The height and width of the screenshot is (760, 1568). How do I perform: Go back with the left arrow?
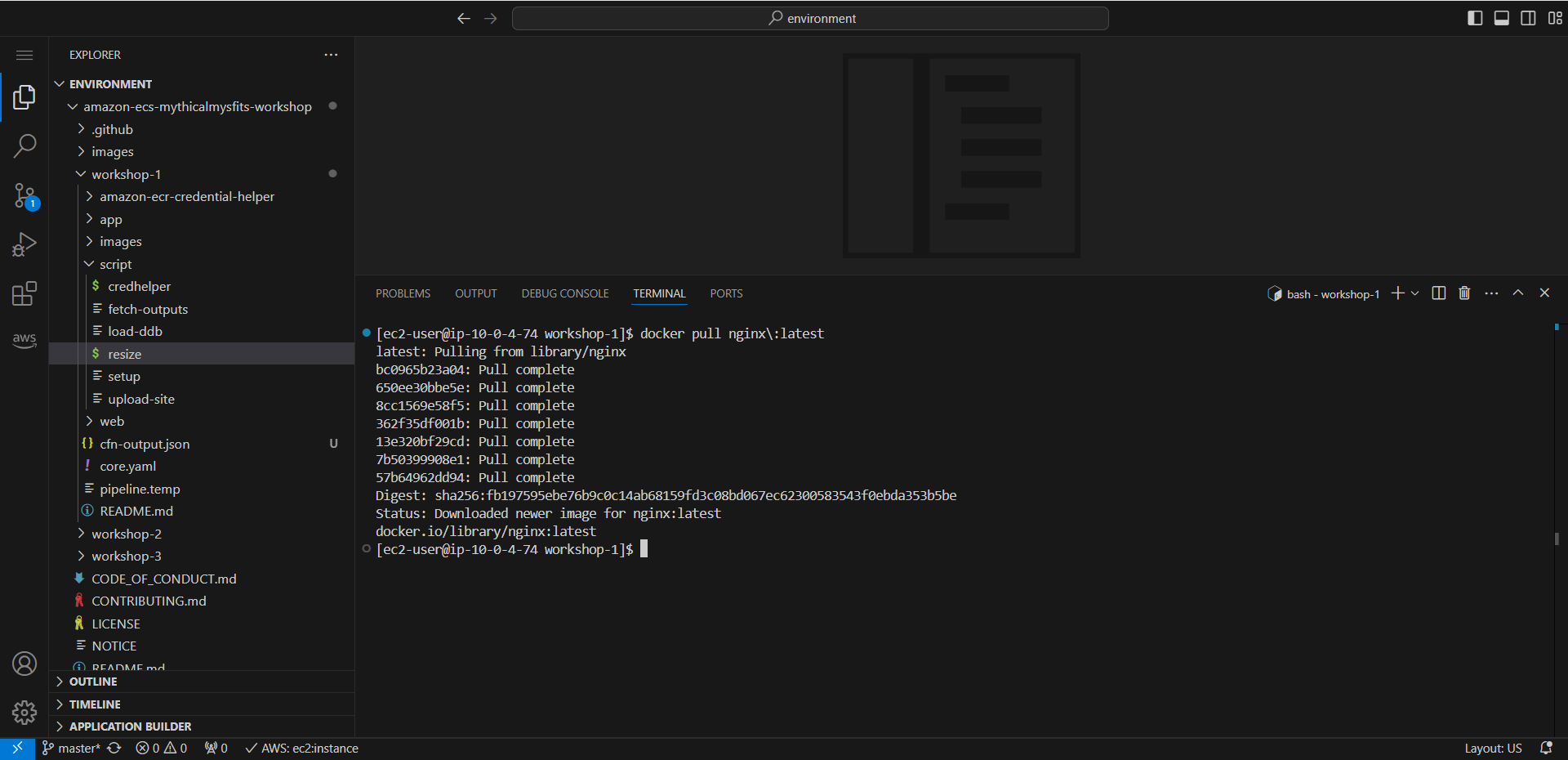[464, 18]
